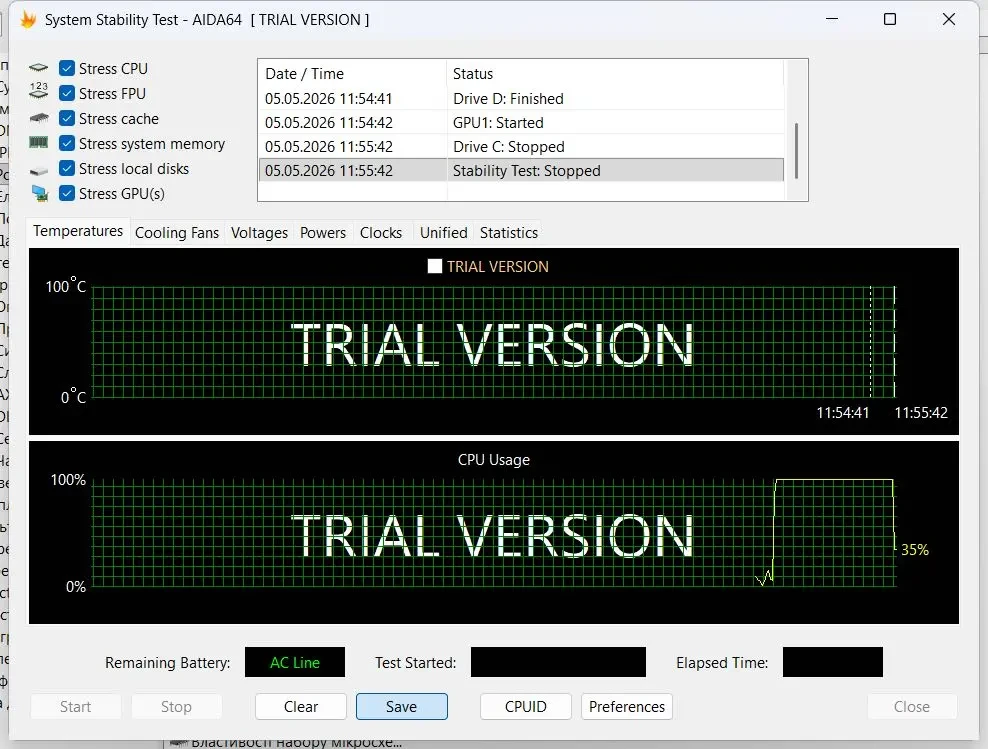
Task: Click the log list vertical scrollbar thumb
Action: [x=796, y=151]
